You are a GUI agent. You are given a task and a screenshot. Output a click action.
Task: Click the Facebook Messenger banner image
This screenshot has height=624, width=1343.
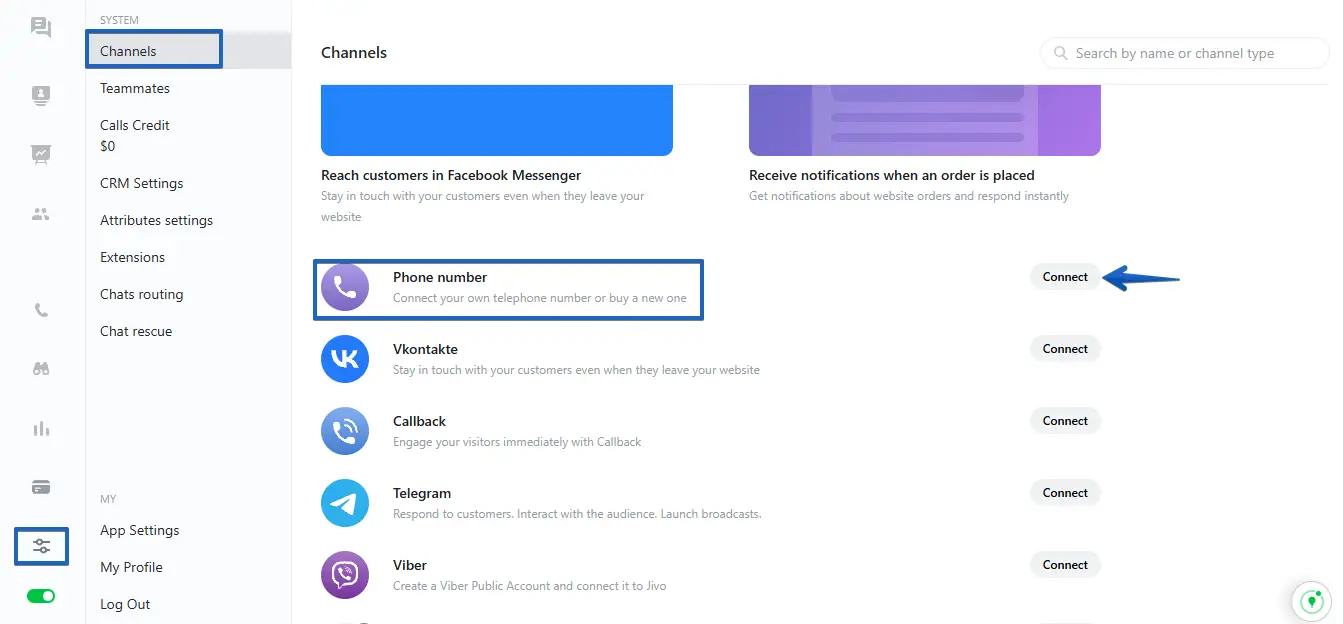tap(496, 120)
